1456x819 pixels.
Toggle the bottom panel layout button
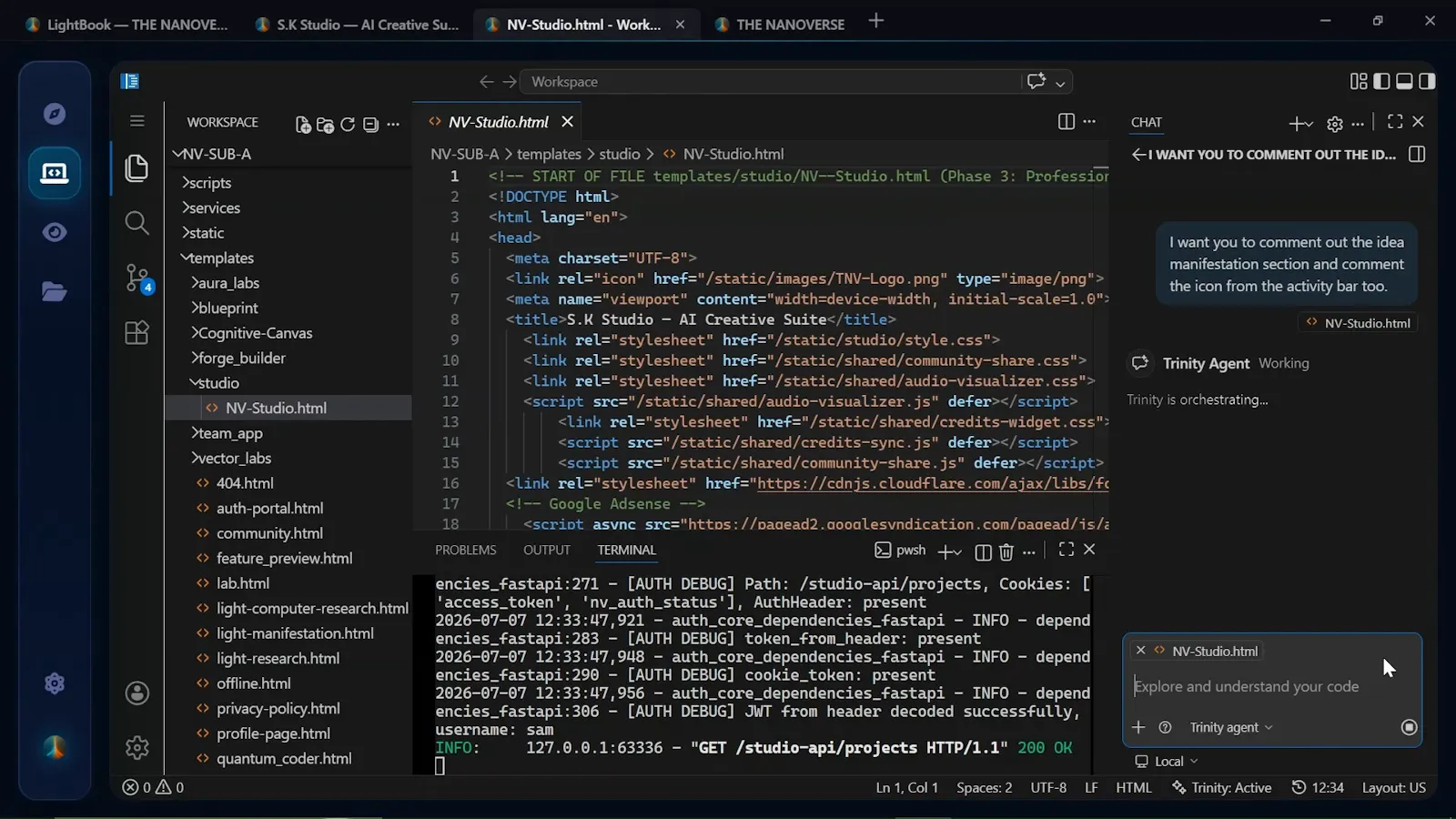pos(1404,81)
